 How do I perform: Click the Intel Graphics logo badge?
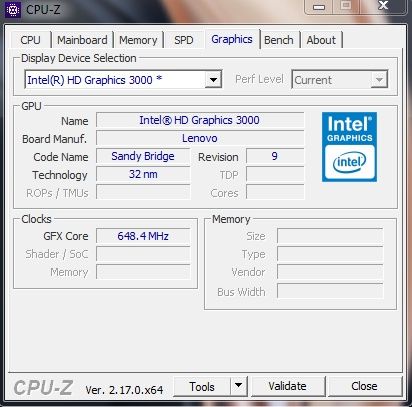(349, 147)
